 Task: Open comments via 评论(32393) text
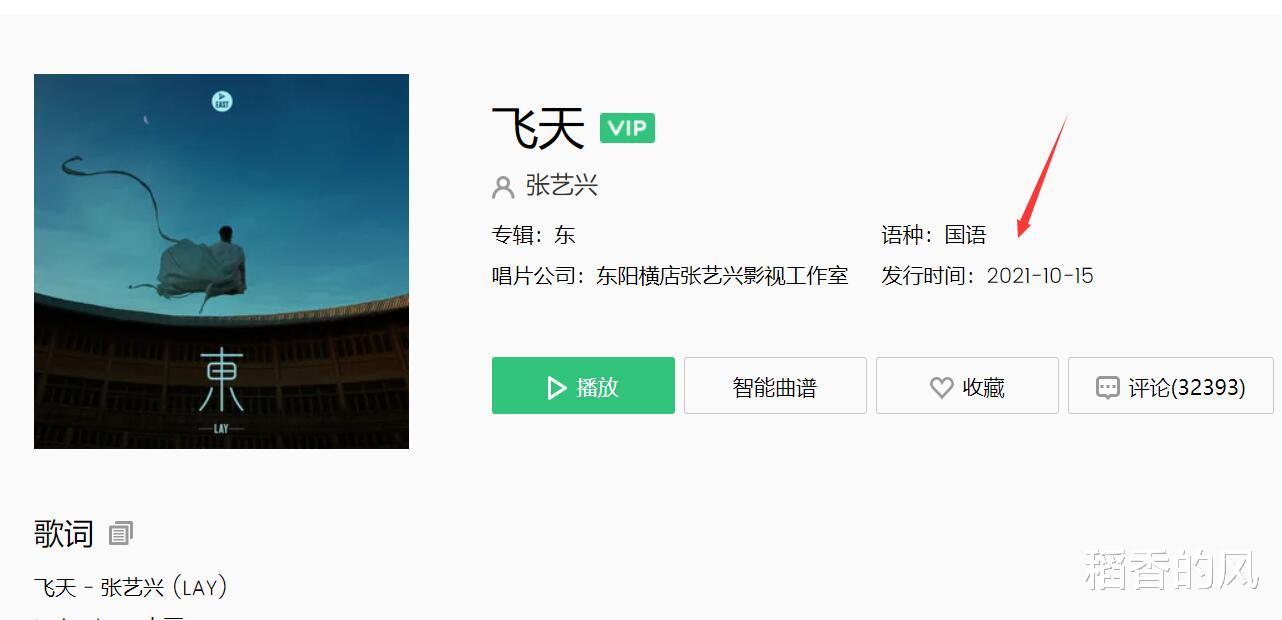[1187, 387]
